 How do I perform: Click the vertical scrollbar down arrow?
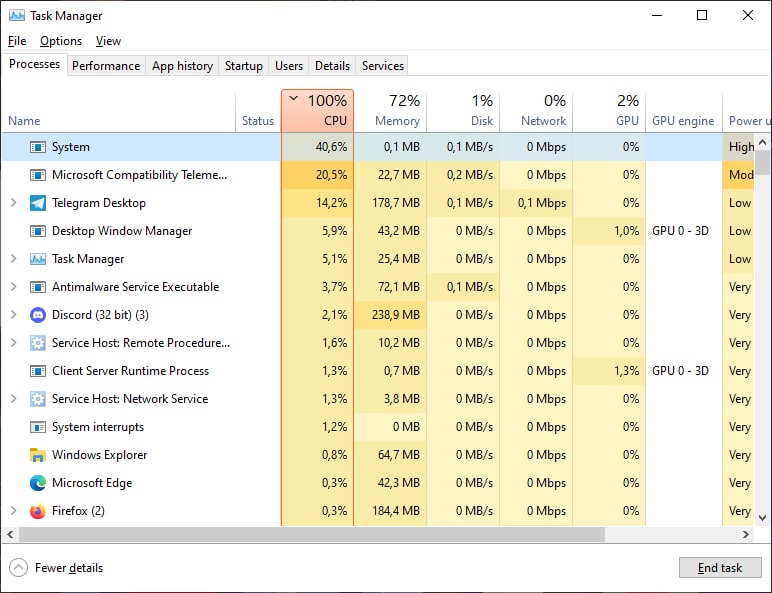[763, 518]
